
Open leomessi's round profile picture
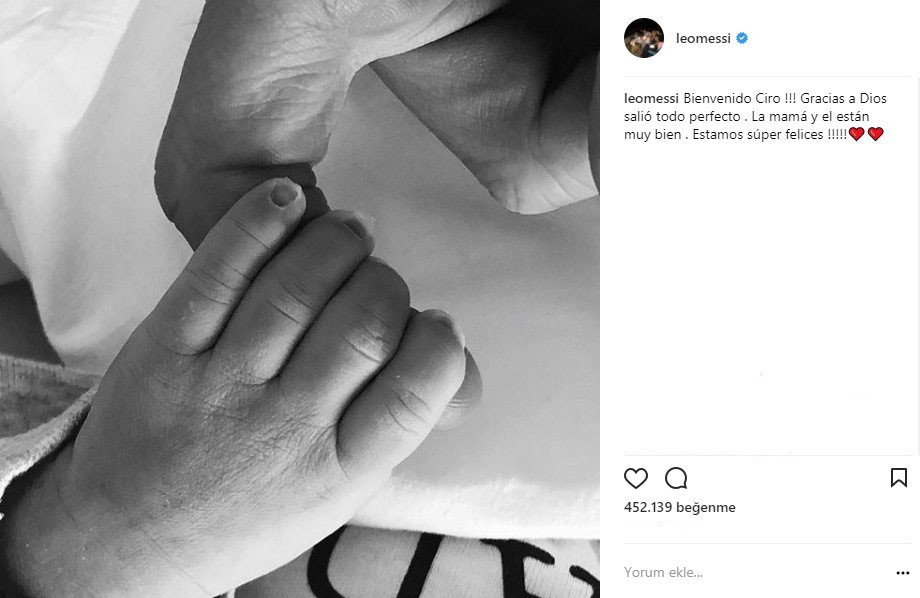(644, 38)
